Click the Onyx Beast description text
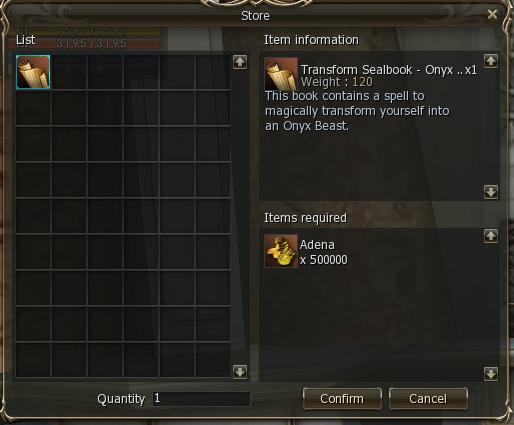The height and width of the screenshot is (425, 514). tap(357, 111)
